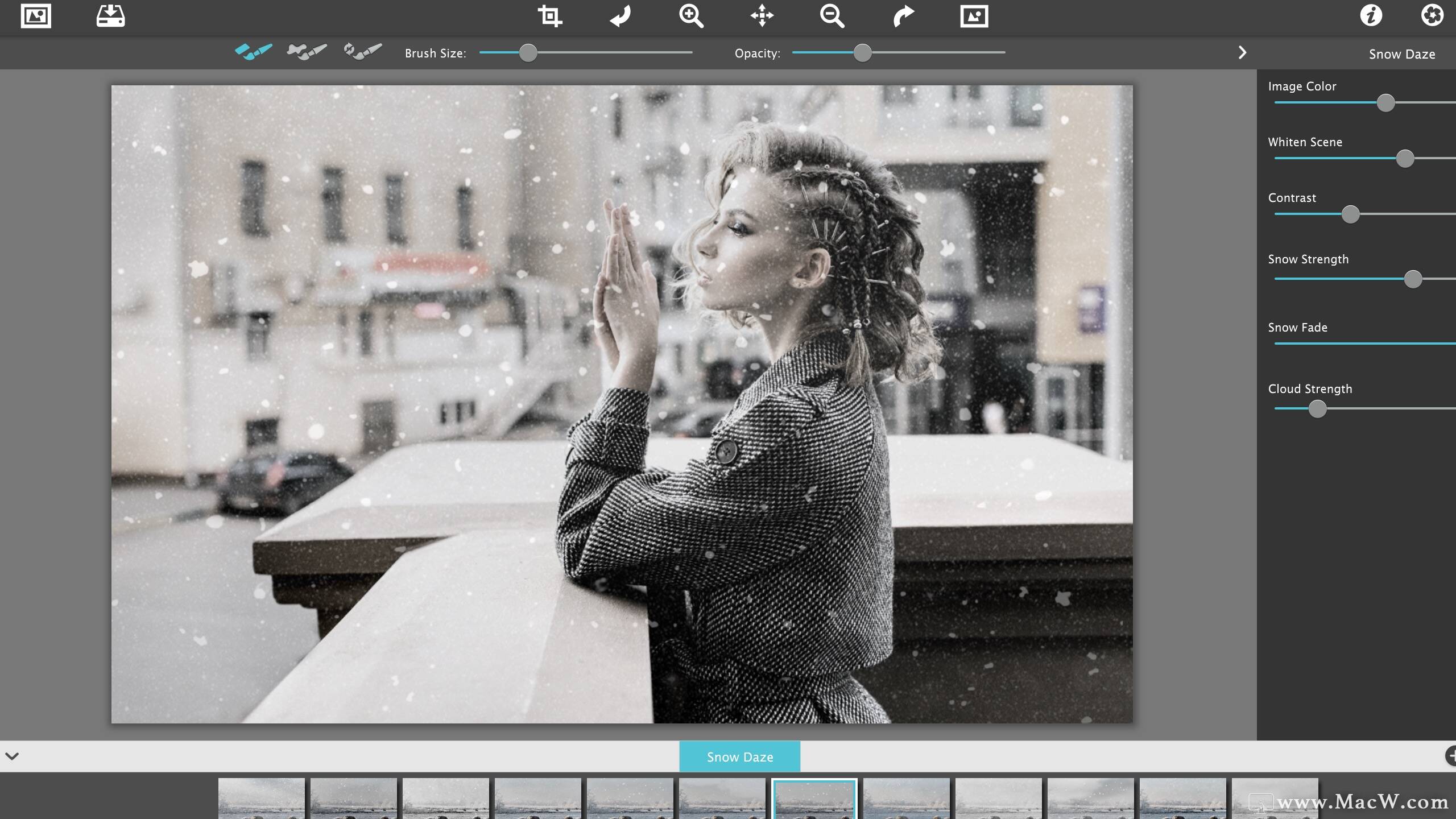
Task: Open the settings gear icon
Action: (x=1432, y=15)
